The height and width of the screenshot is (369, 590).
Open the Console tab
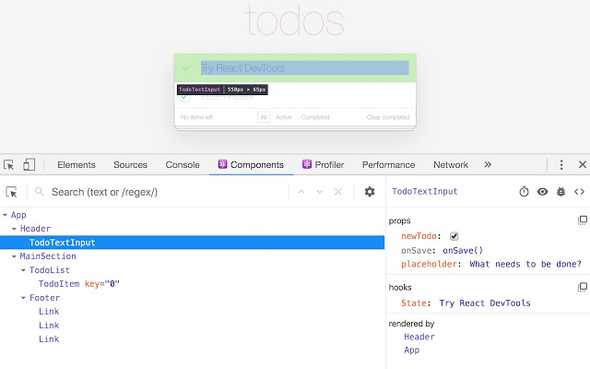(x=182, y=165)
